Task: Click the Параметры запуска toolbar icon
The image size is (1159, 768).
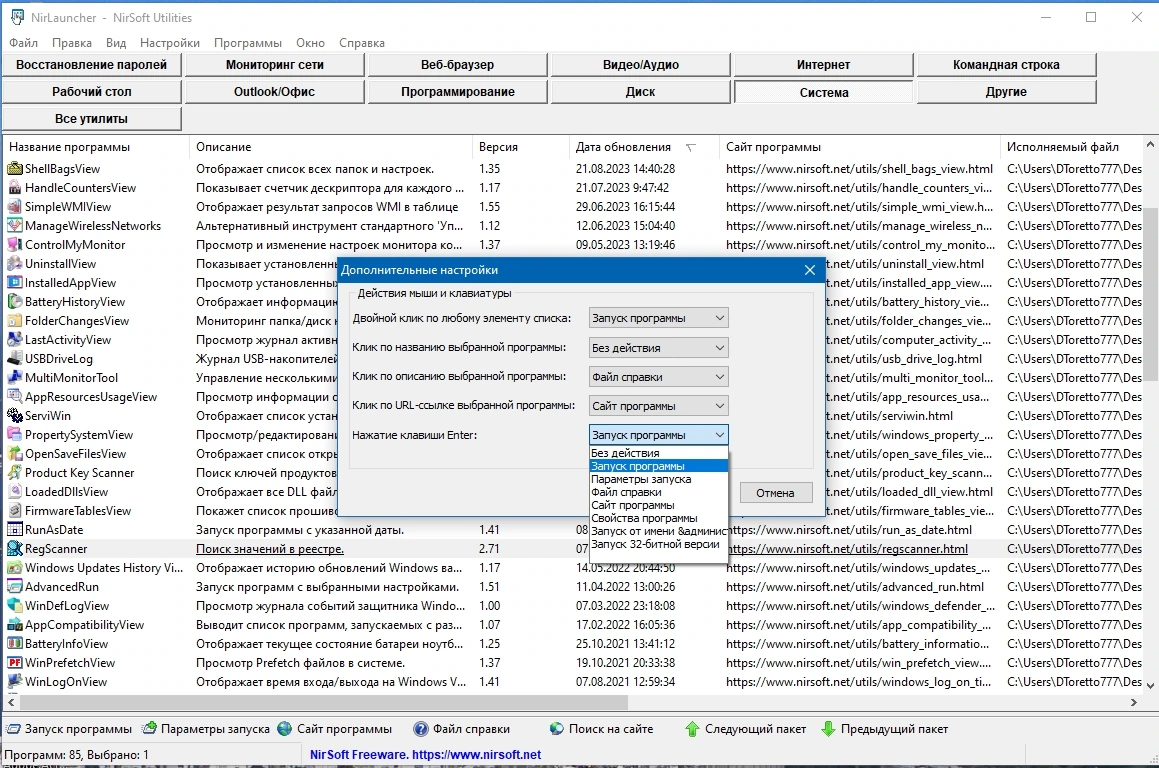Action: point(149,729)
